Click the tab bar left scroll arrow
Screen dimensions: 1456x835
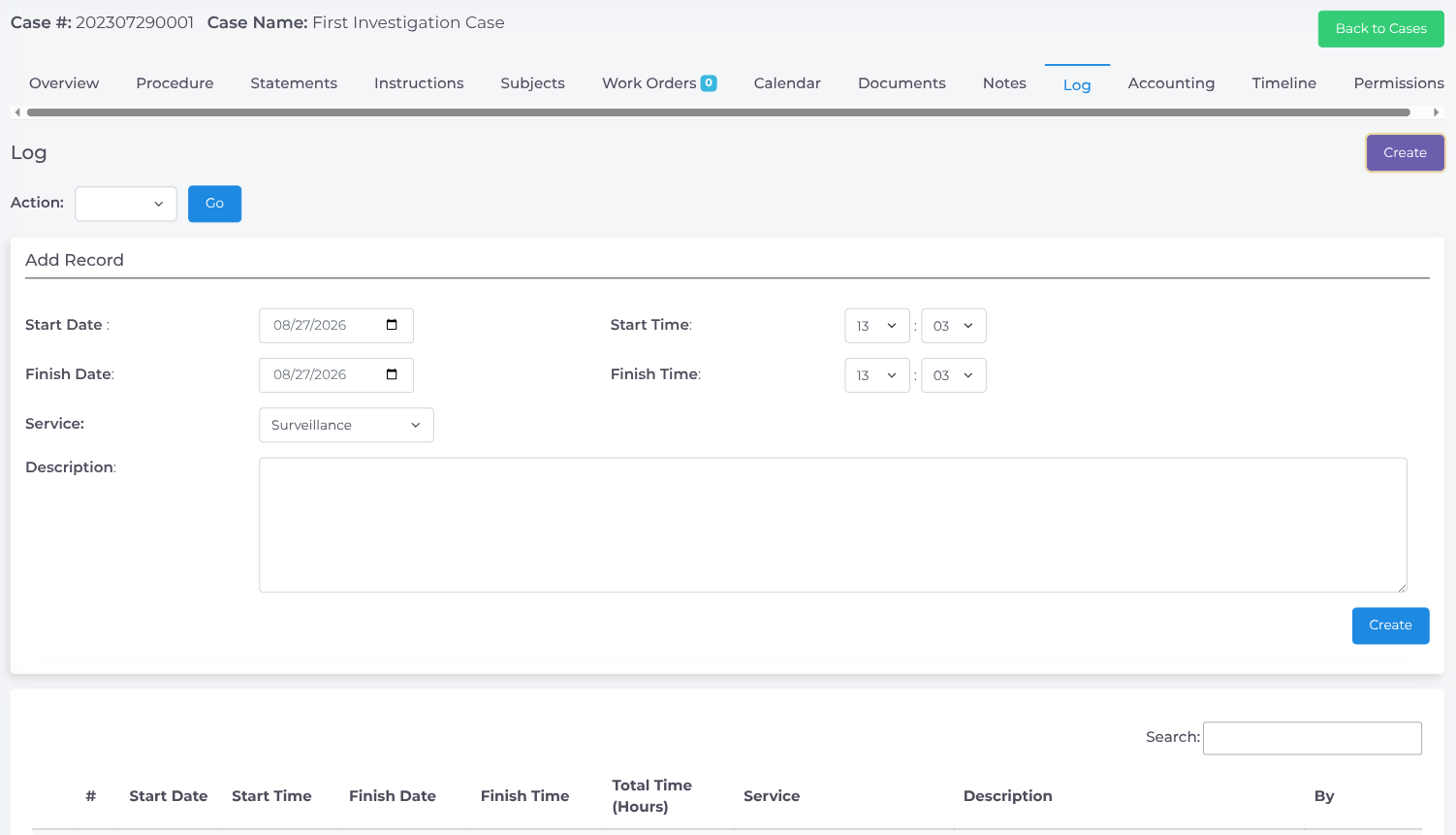(17, 112)
